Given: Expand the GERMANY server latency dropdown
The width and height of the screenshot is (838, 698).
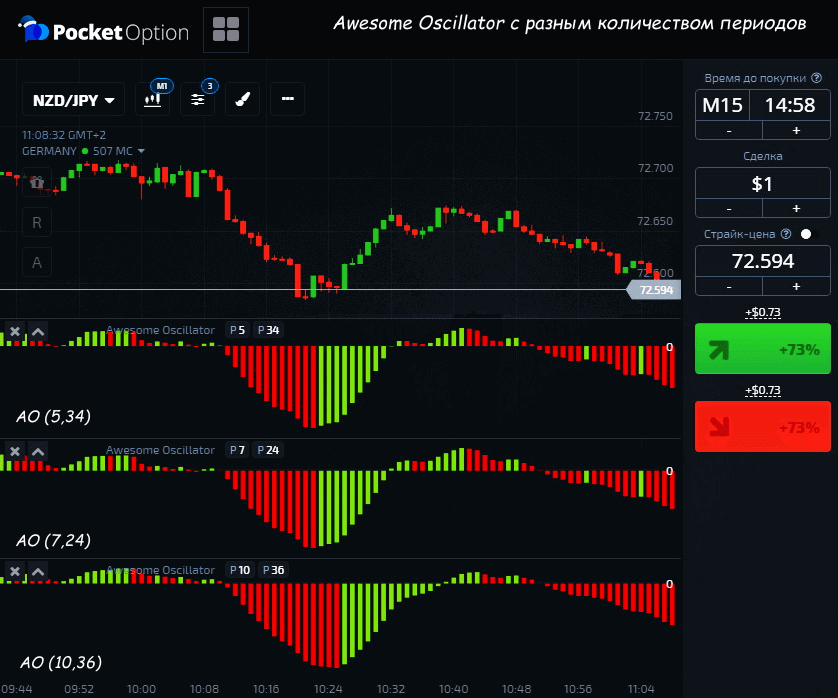Looking at the screenshot, I should [x=141, y=151].
